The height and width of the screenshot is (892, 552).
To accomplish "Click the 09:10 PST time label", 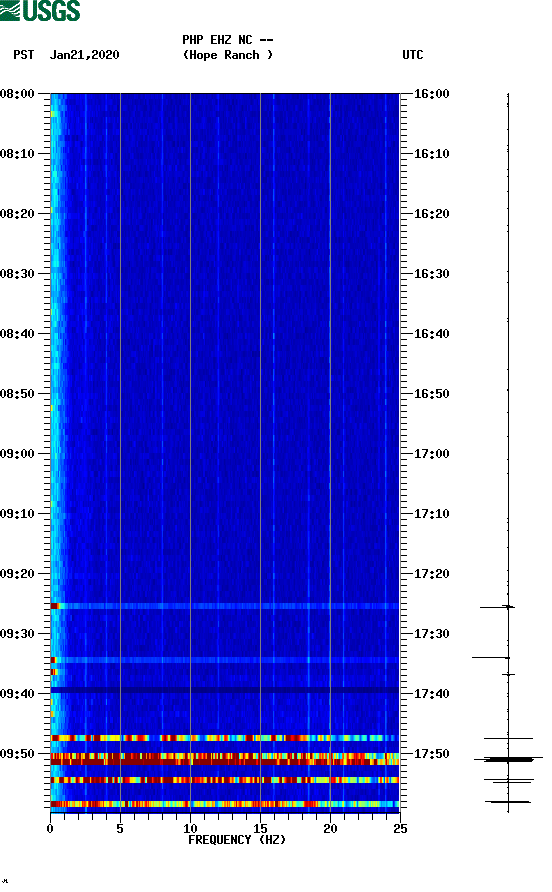I will pos(18,514).
